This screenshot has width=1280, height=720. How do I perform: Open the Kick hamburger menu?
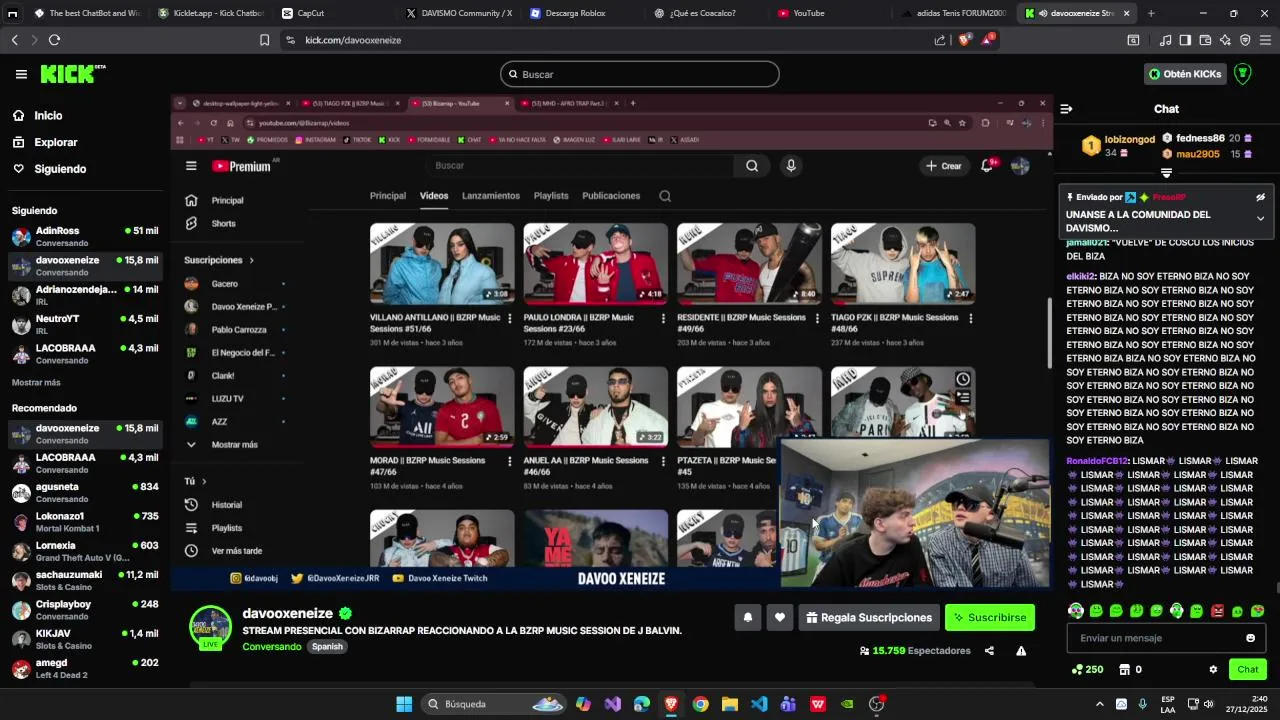pos(21,74)
